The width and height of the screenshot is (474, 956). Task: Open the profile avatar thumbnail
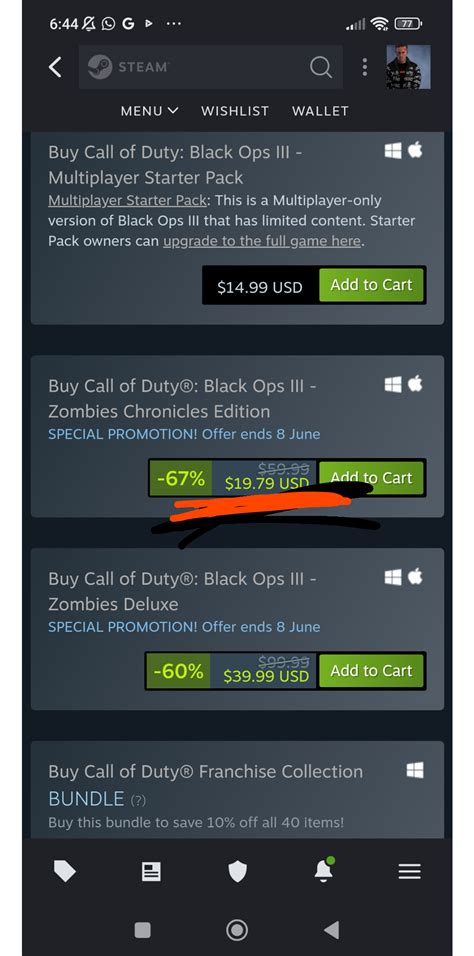pyautogui.click(x=408, y=67)
